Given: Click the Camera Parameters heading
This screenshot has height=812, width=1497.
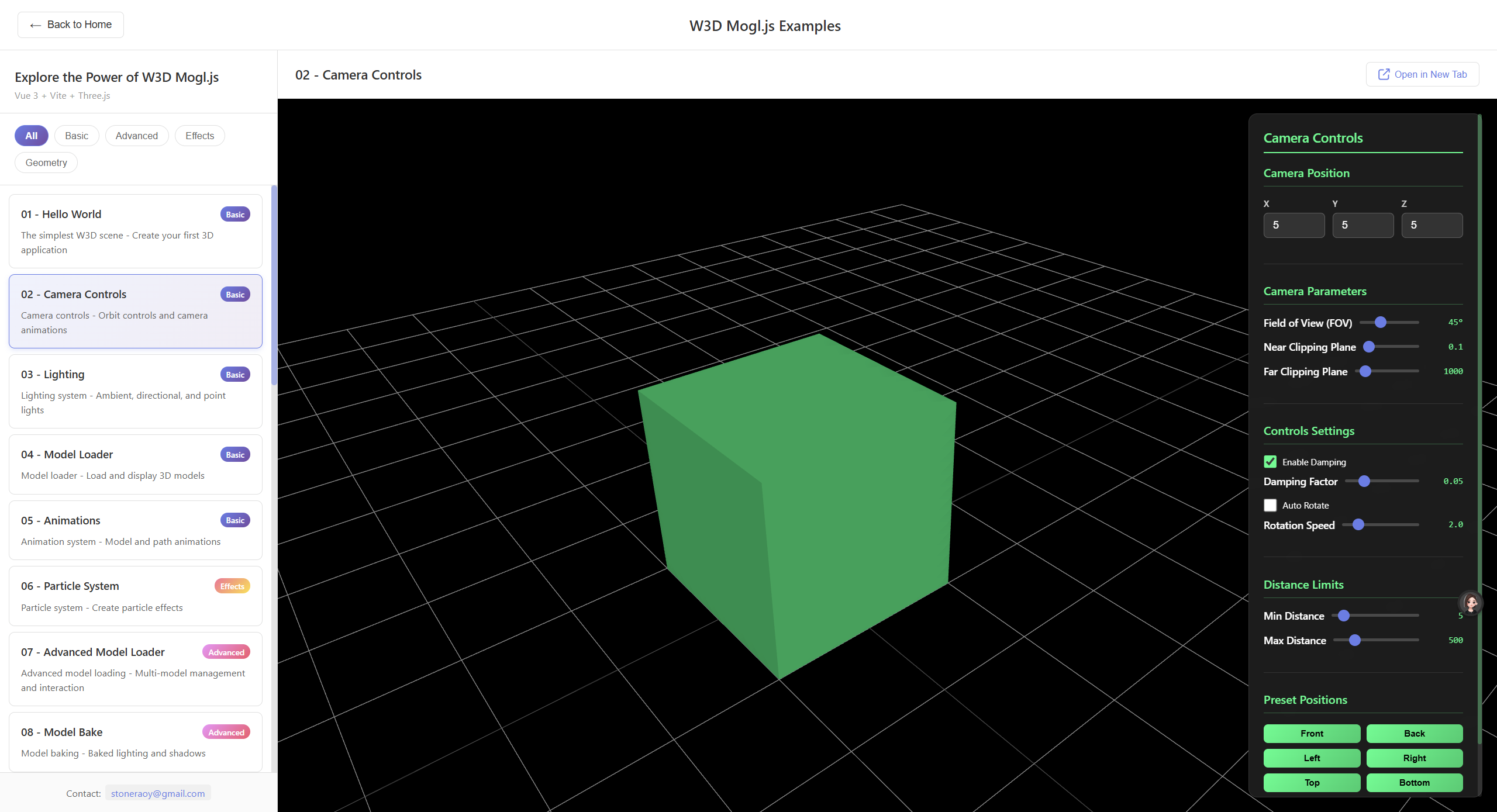Looking at the screenshot, I should pos(1315,291).
